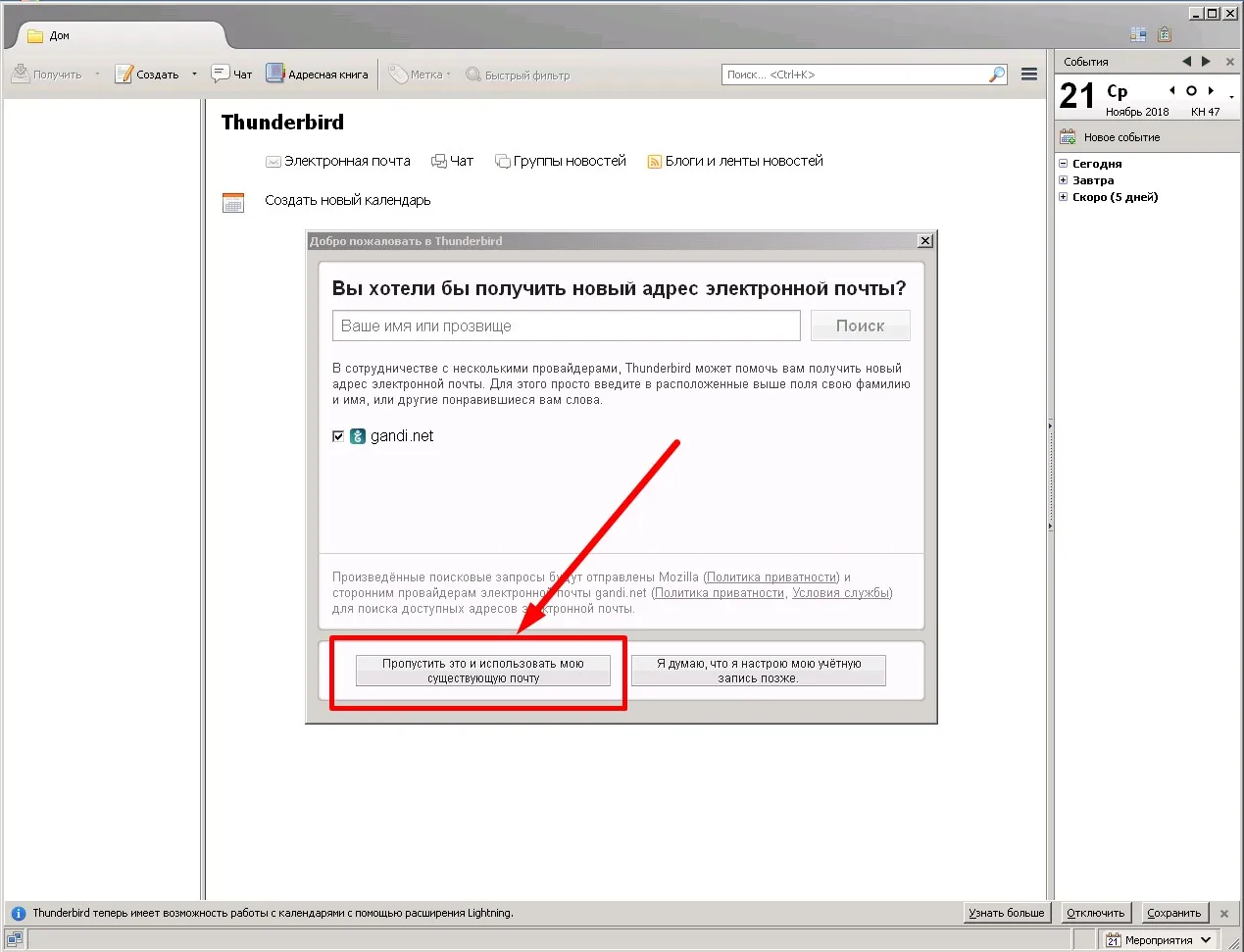Click the Электронная почта account link
This screenshot has width=1244, height=952.
point(338,161)
